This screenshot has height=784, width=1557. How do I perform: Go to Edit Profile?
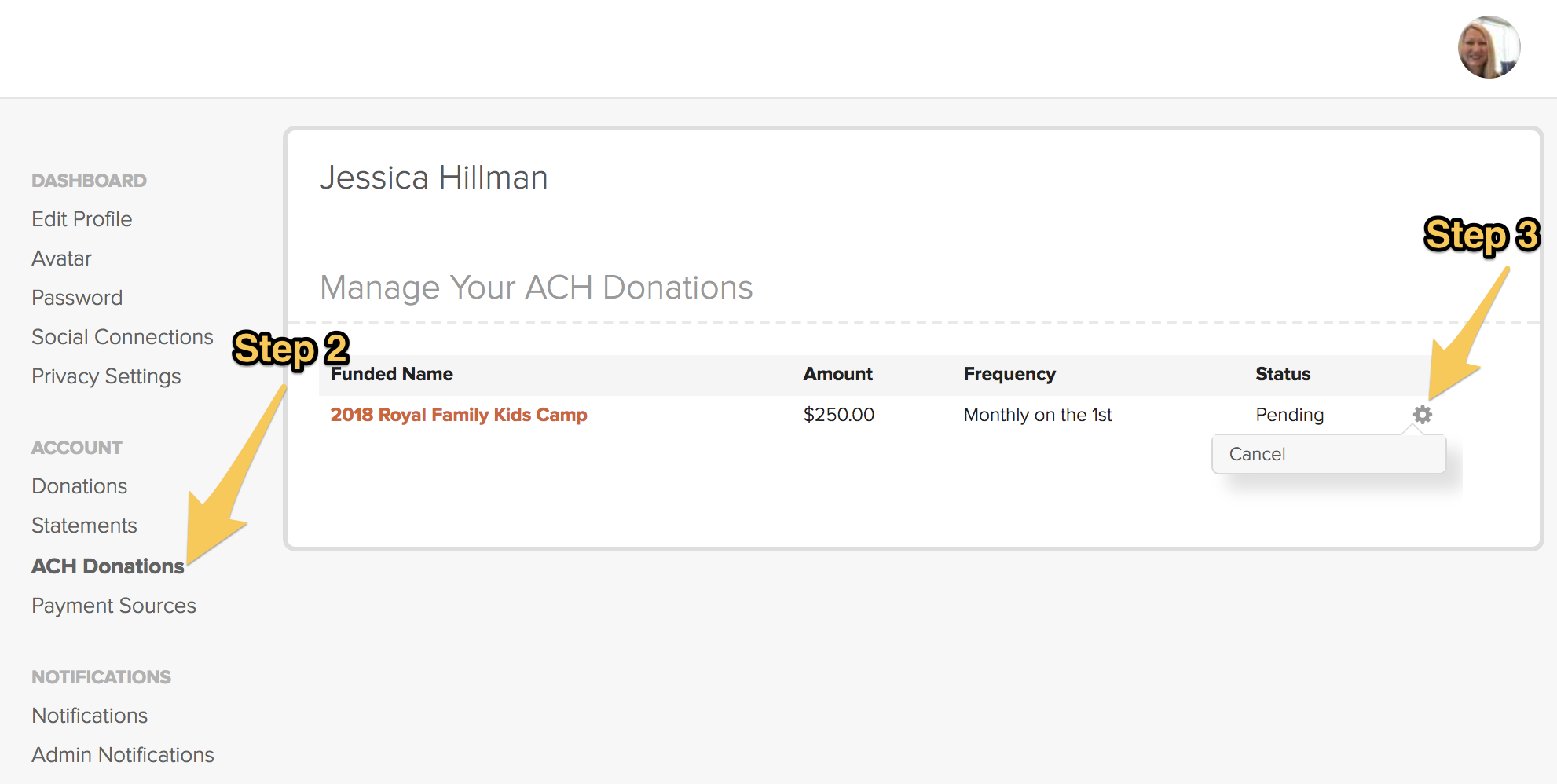tap(82, 219)
